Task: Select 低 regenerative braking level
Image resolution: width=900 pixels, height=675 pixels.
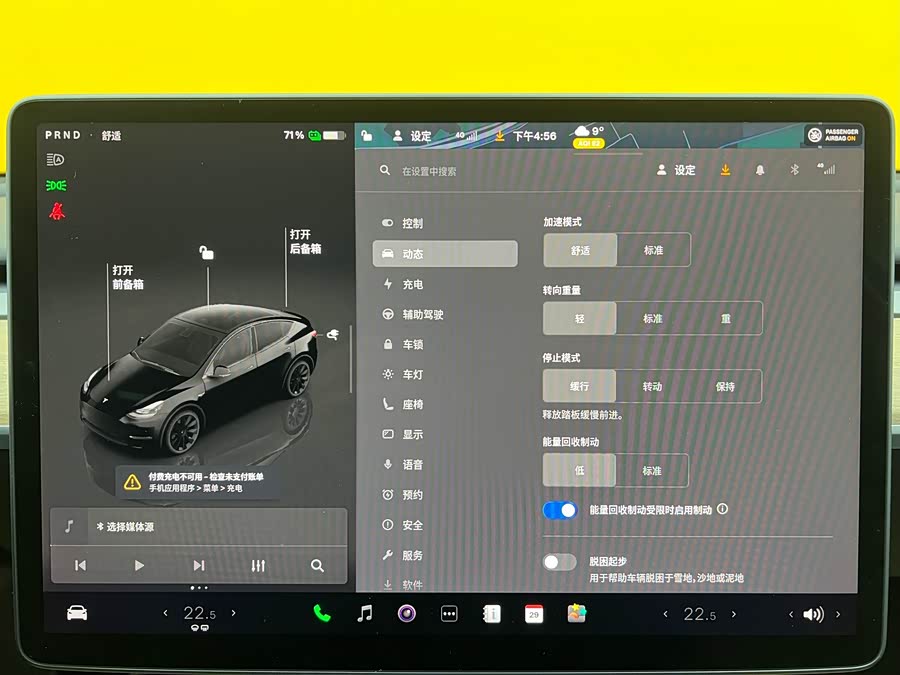Action: click(579, 471)
